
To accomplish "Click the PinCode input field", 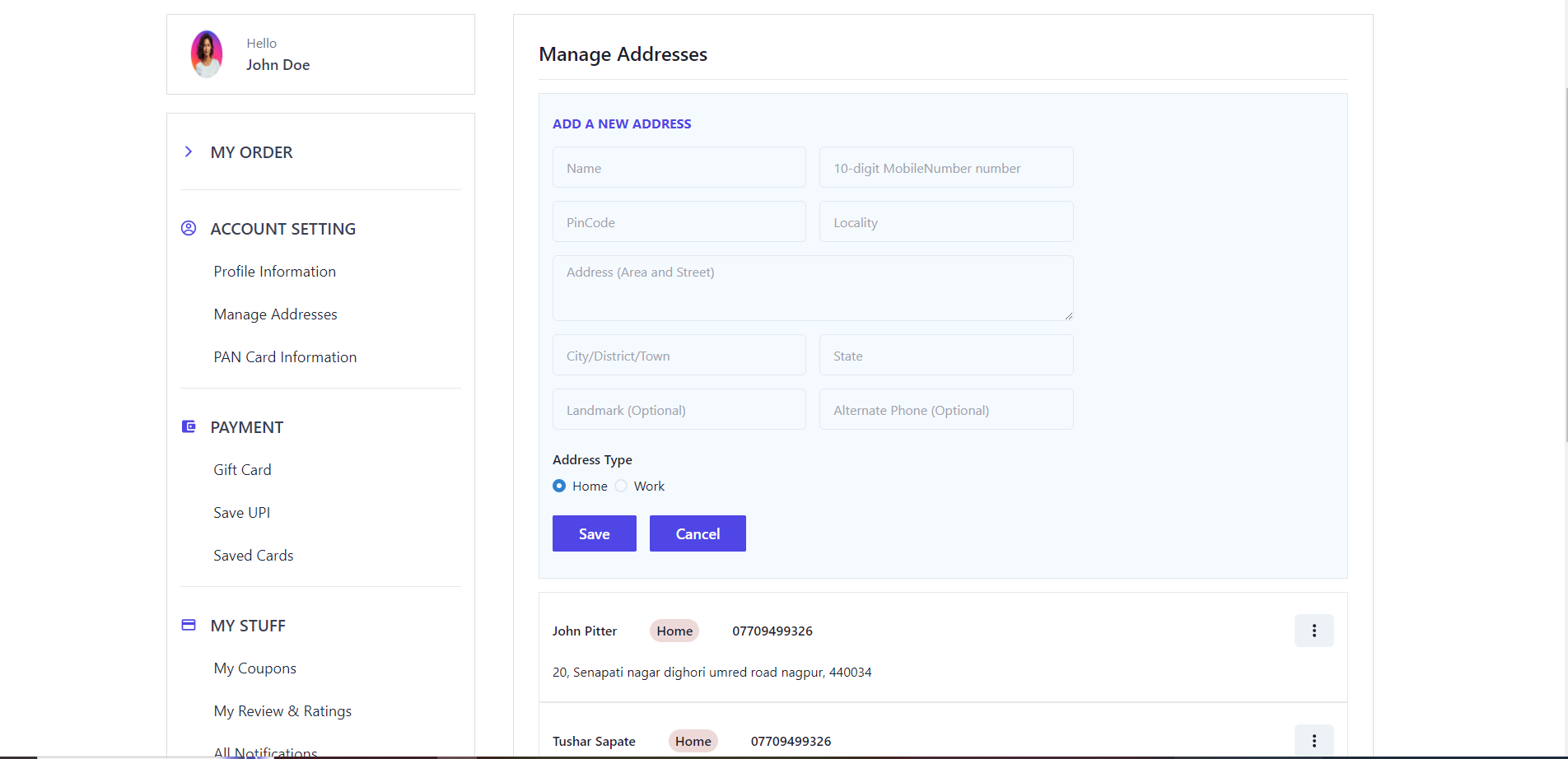I will click(679, 221).
